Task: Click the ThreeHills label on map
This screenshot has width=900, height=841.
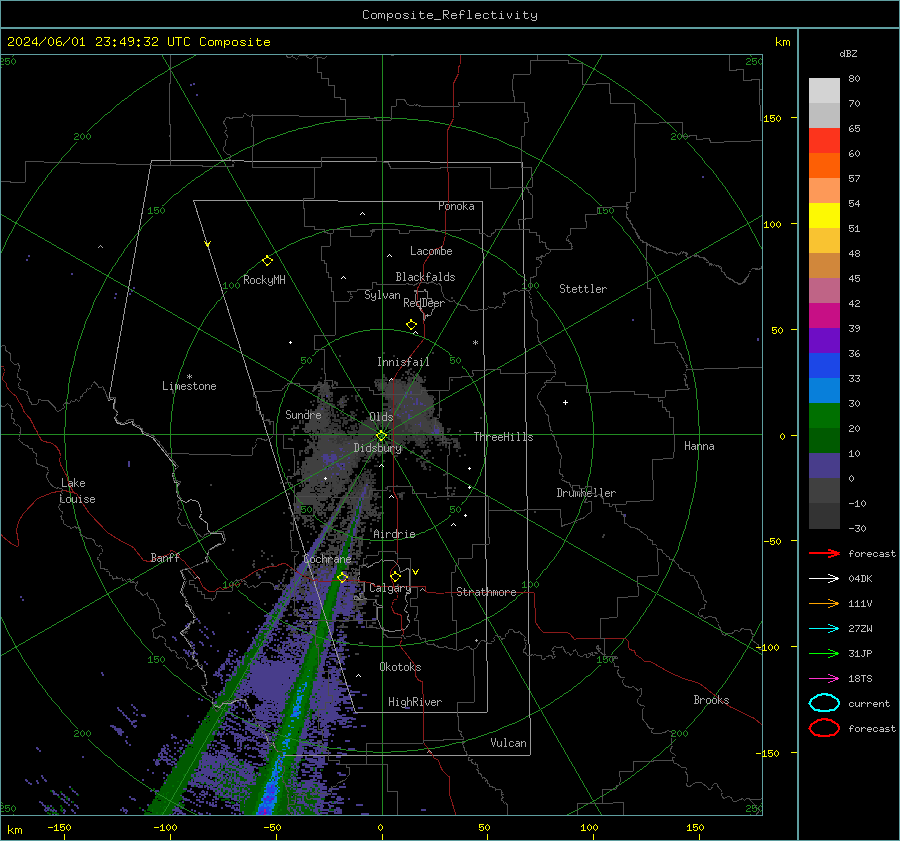Action: 503,437
